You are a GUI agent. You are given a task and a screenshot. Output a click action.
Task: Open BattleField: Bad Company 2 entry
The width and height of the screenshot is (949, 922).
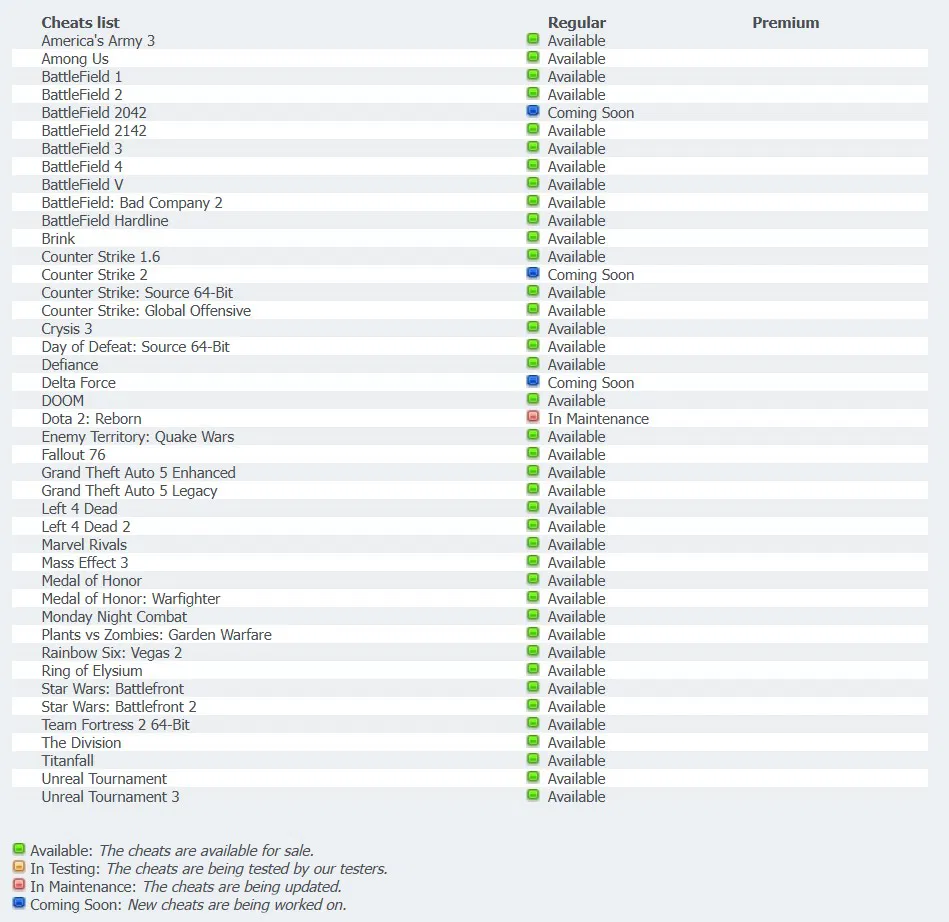click(x=132, y=203)
